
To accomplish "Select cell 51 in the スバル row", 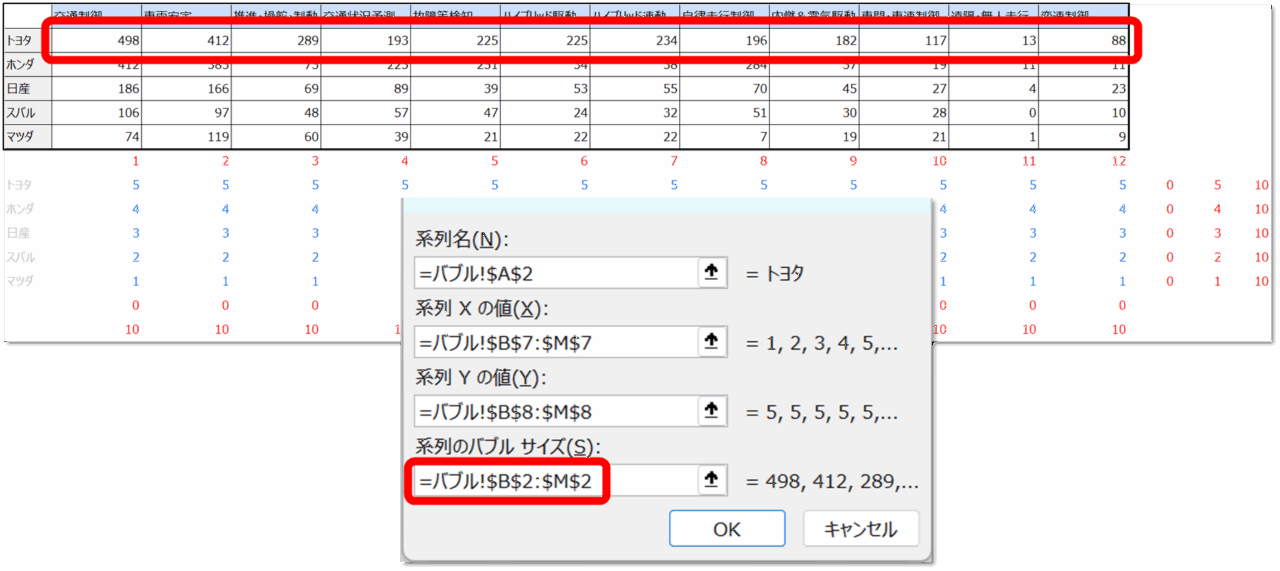I will 725,113.
